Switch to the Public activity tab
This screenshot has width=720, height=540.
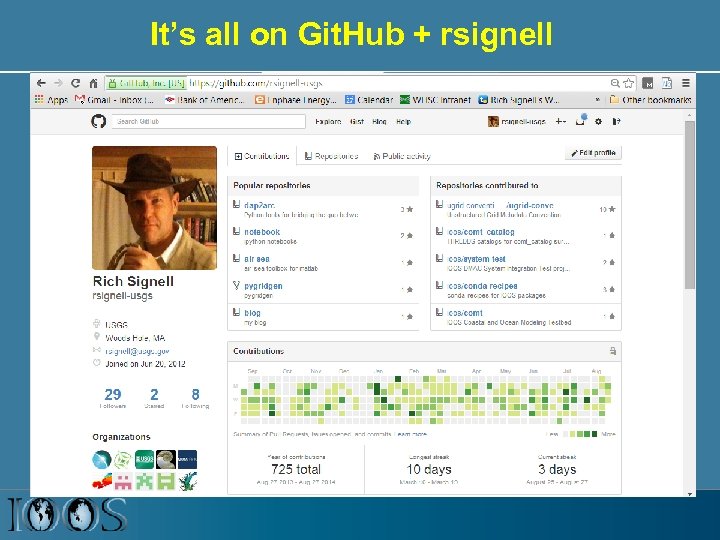point(402,156)
